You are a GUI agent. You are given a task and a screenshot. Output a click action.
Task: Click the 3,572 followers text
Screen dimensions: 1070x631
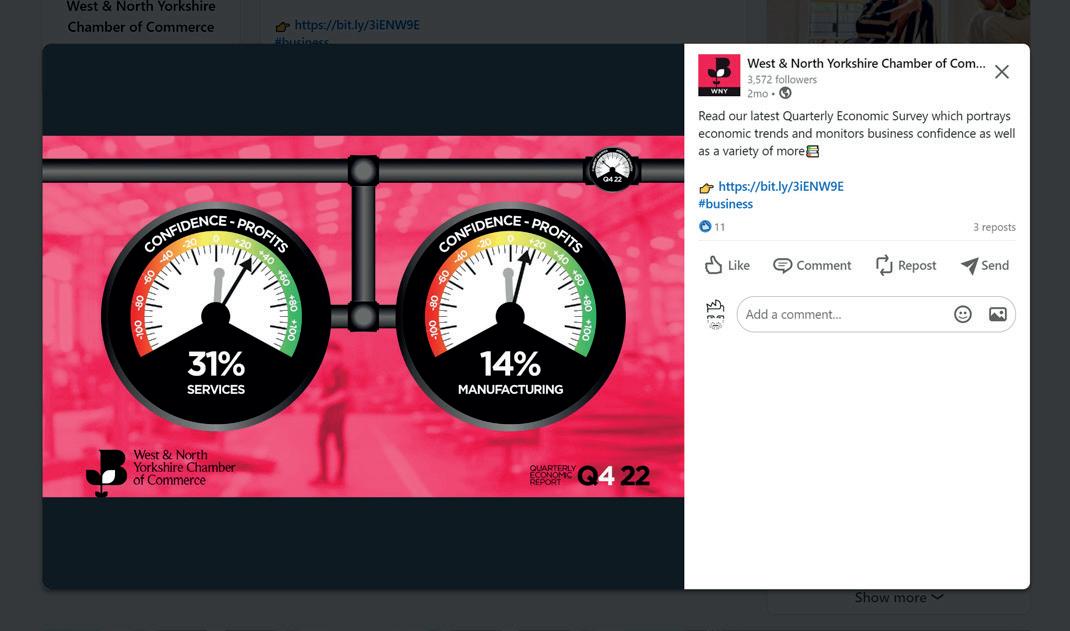781,79
